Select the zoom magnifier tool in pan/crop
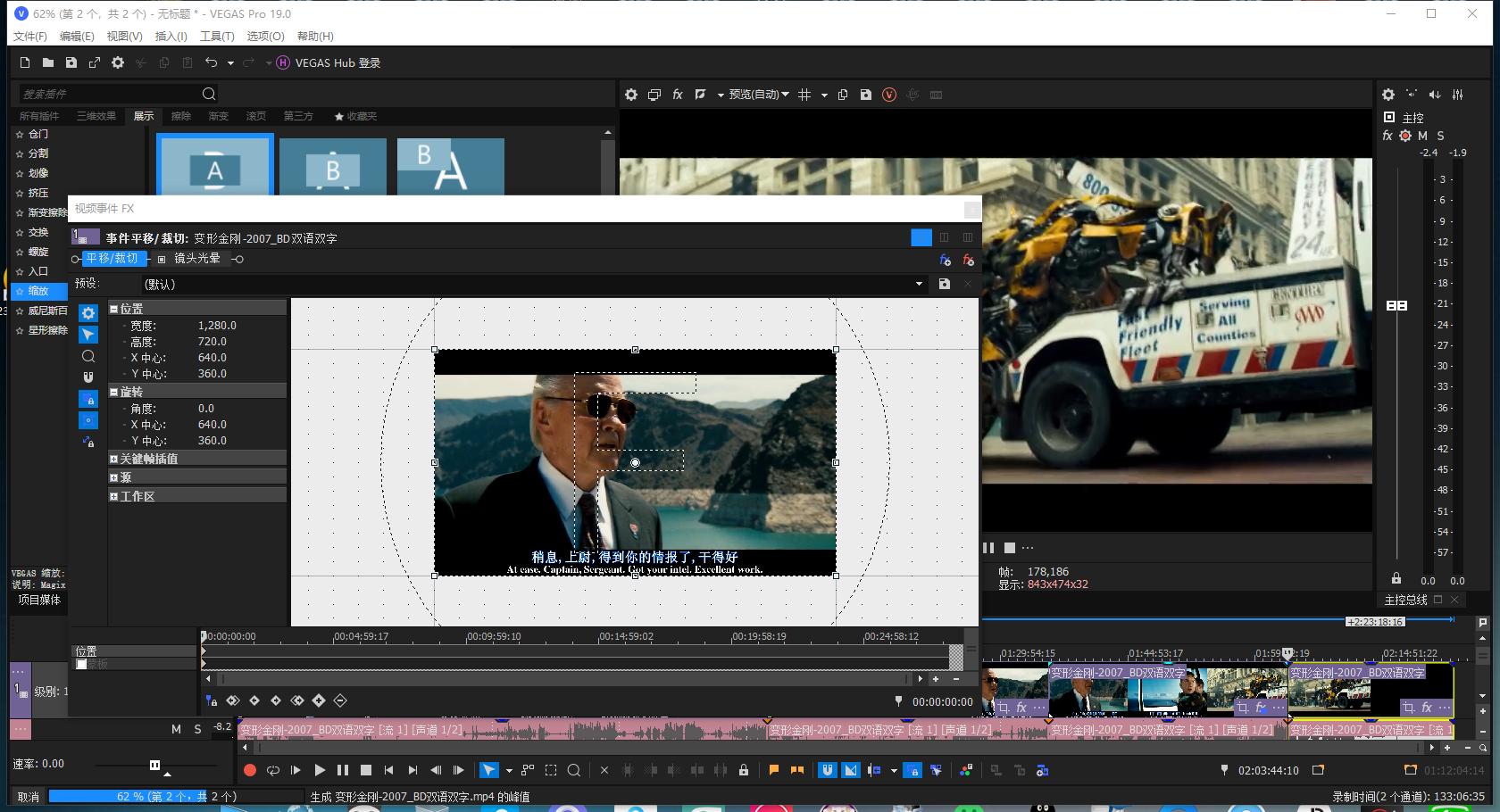This screenshot has height=812, width=1500. 88,356
